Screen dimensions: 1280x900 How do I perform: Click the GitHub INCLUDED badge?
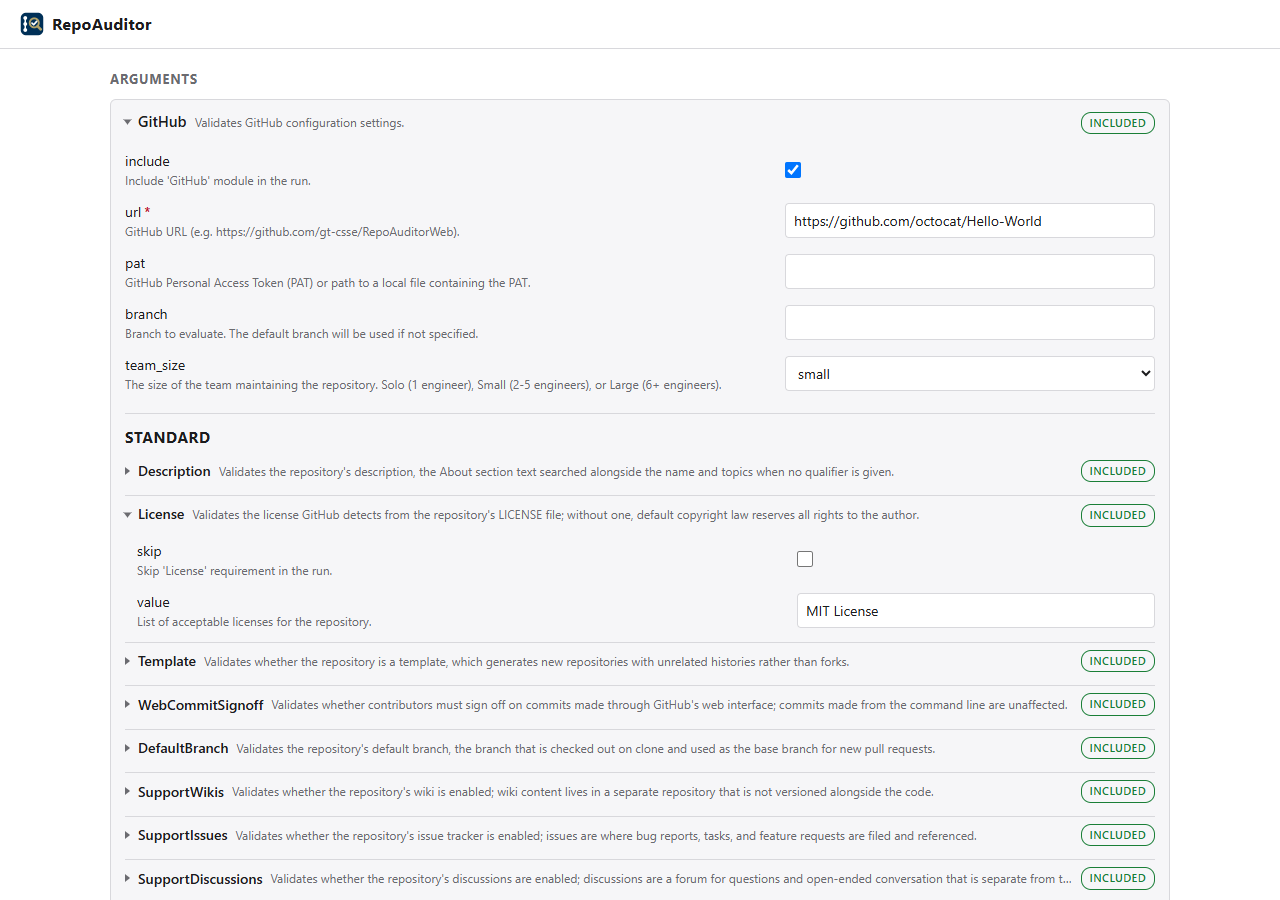(x=1118, y=123)
